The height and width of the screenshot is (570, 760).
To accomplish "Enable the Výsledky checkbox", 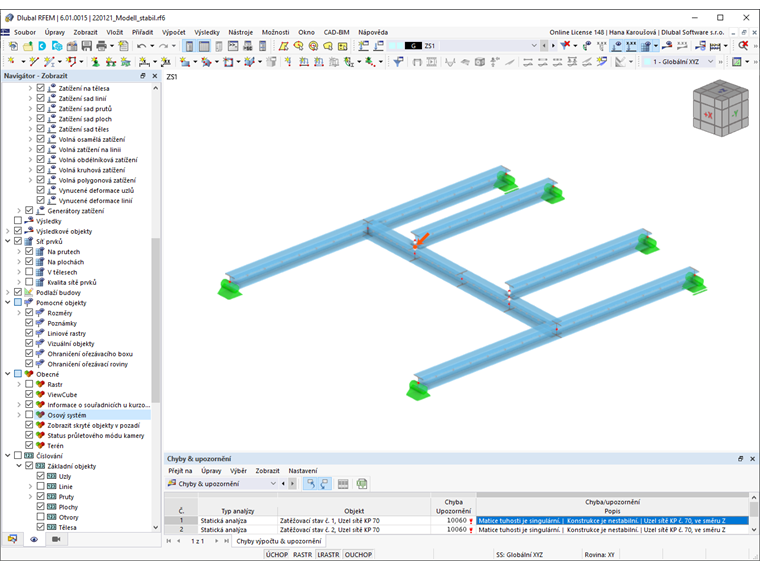I will (x=18, y=221).
